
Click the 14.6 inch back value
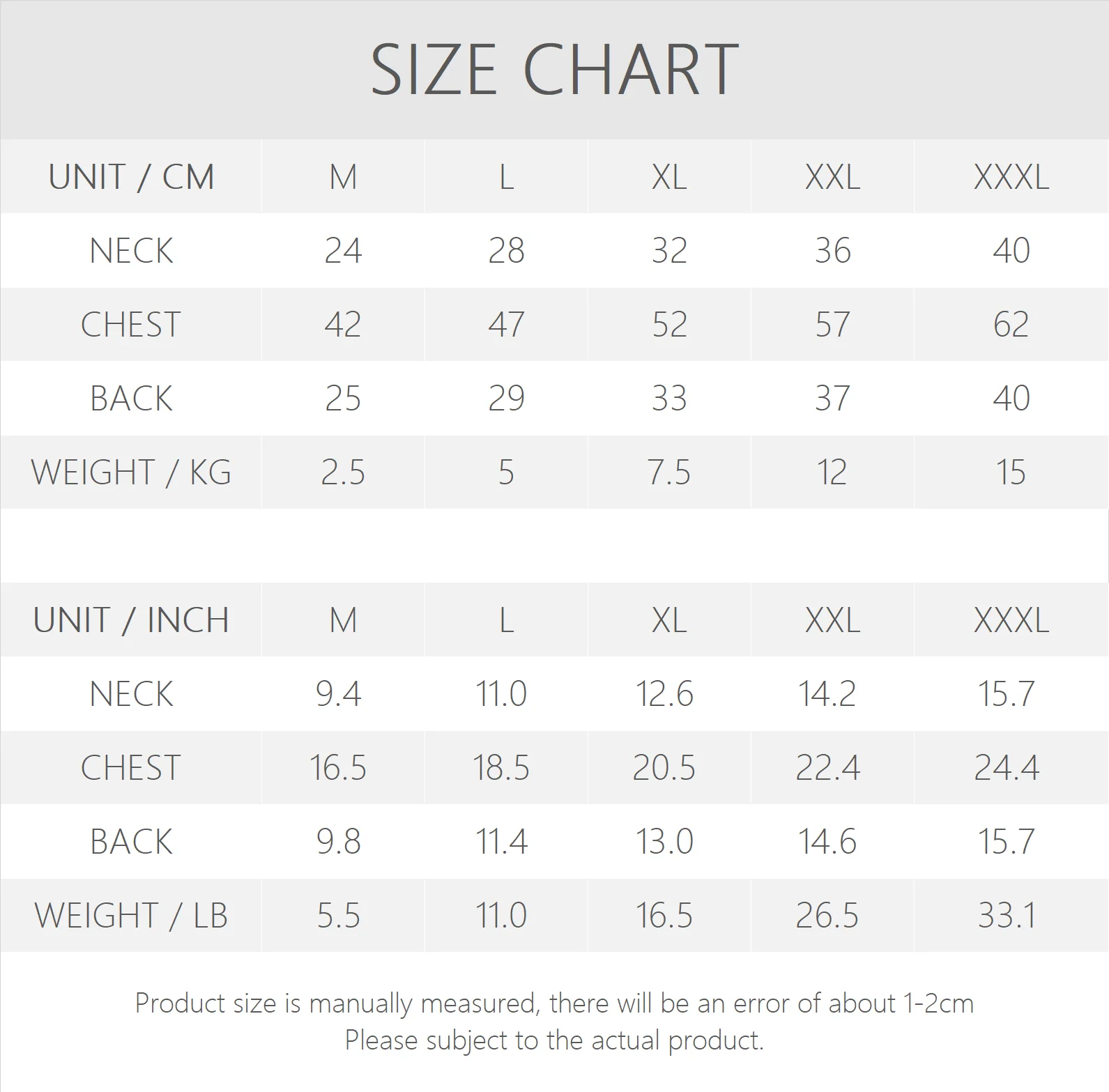[827, 842]
